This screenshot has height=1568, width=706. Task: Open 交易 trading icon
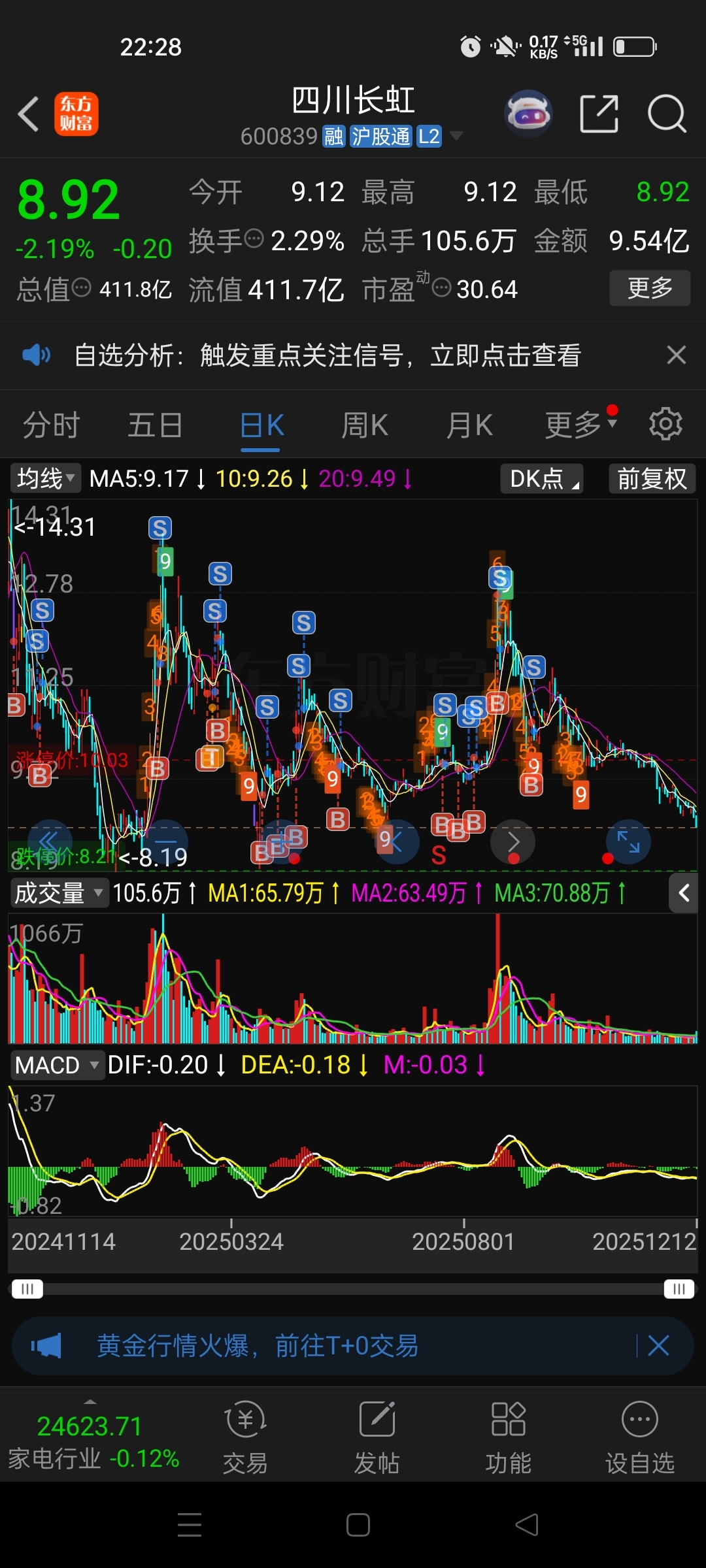tap(245, 1439)
